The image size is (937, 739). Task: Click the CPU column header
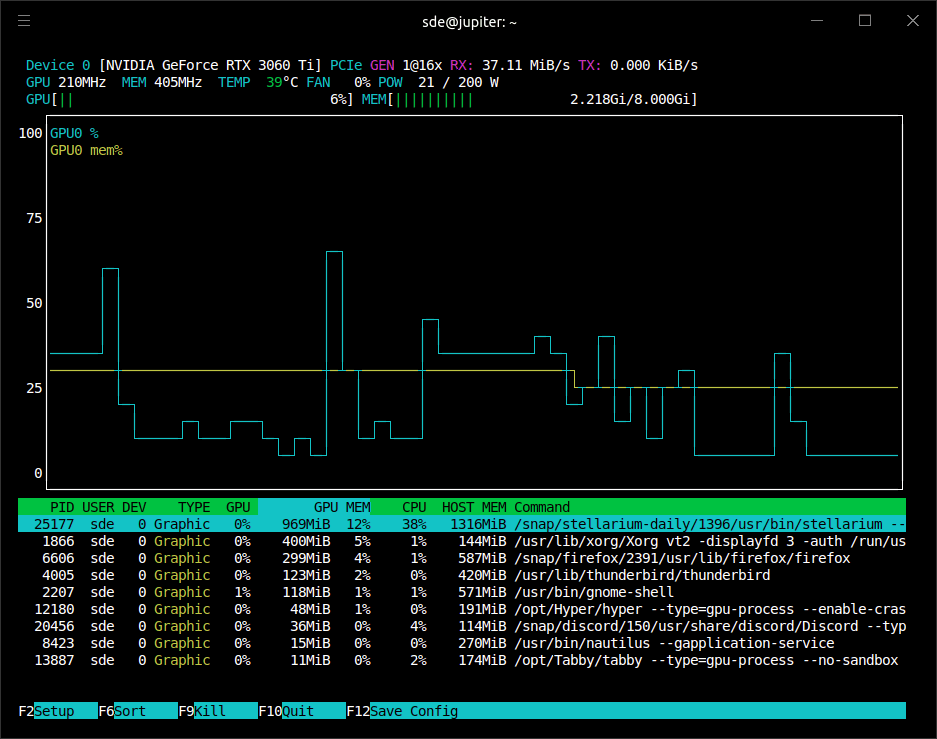tap(413, 506)
